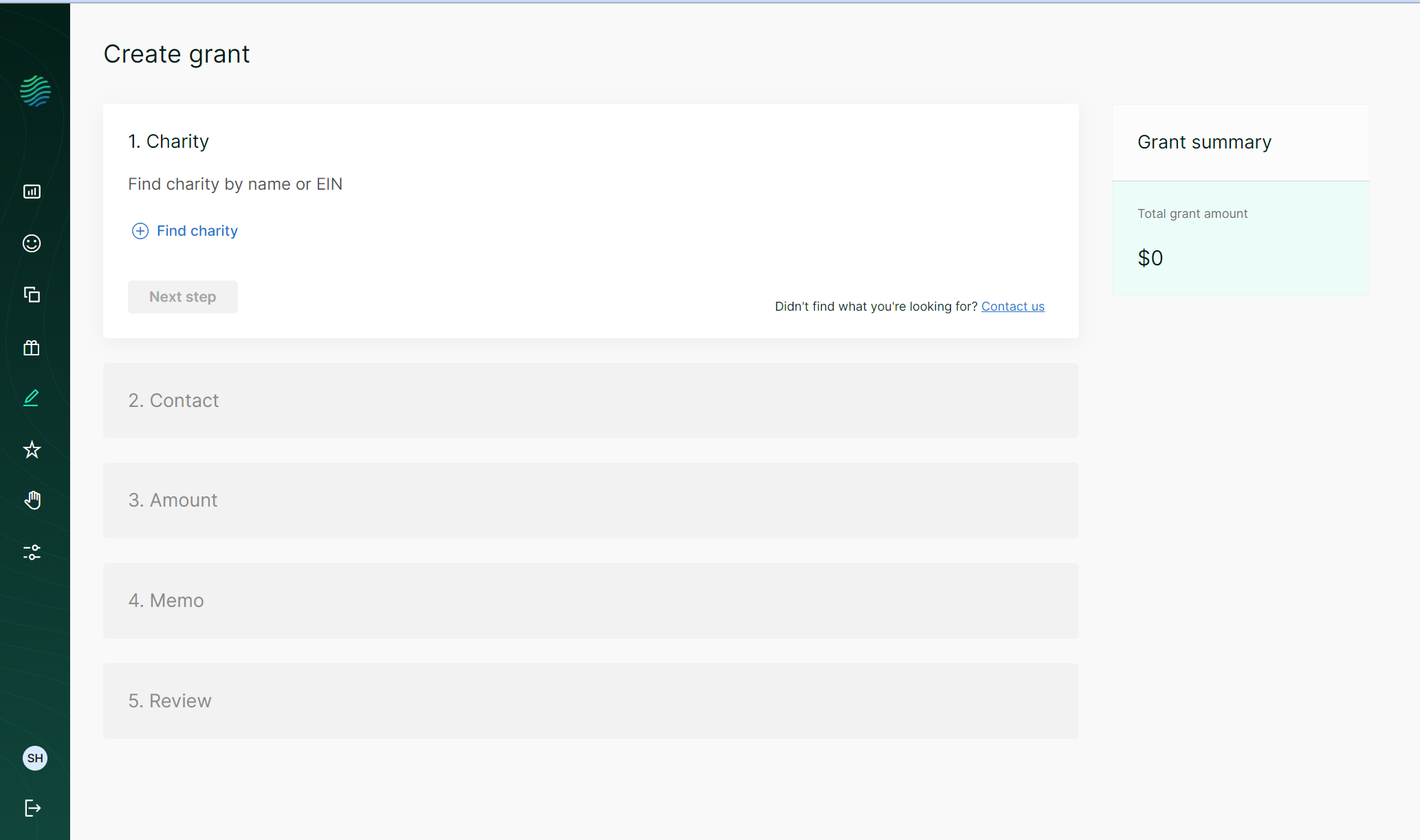This screenshot has width=1420, height=840.
Task: Open the sliders settings sidebar icon
Action: click(x=32, y=552)
